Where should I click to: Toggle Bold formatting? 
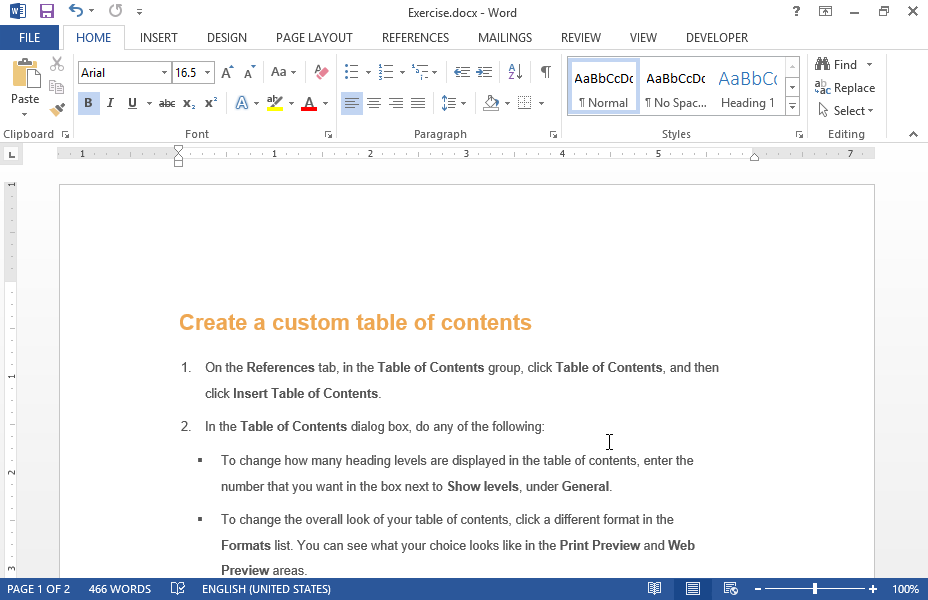88,103
